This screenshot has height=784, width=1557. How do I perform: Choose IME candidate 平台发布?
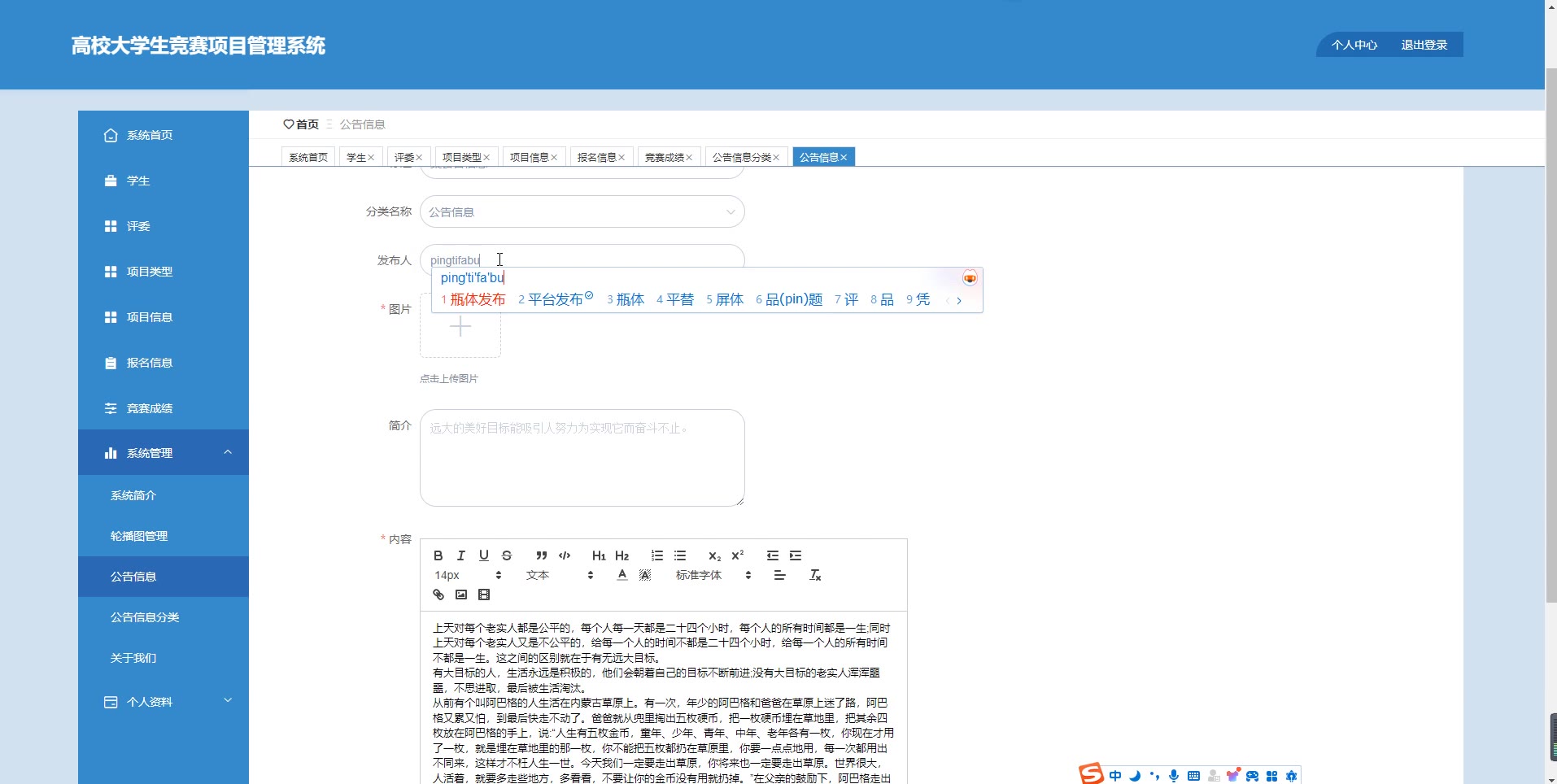[556, 299]
